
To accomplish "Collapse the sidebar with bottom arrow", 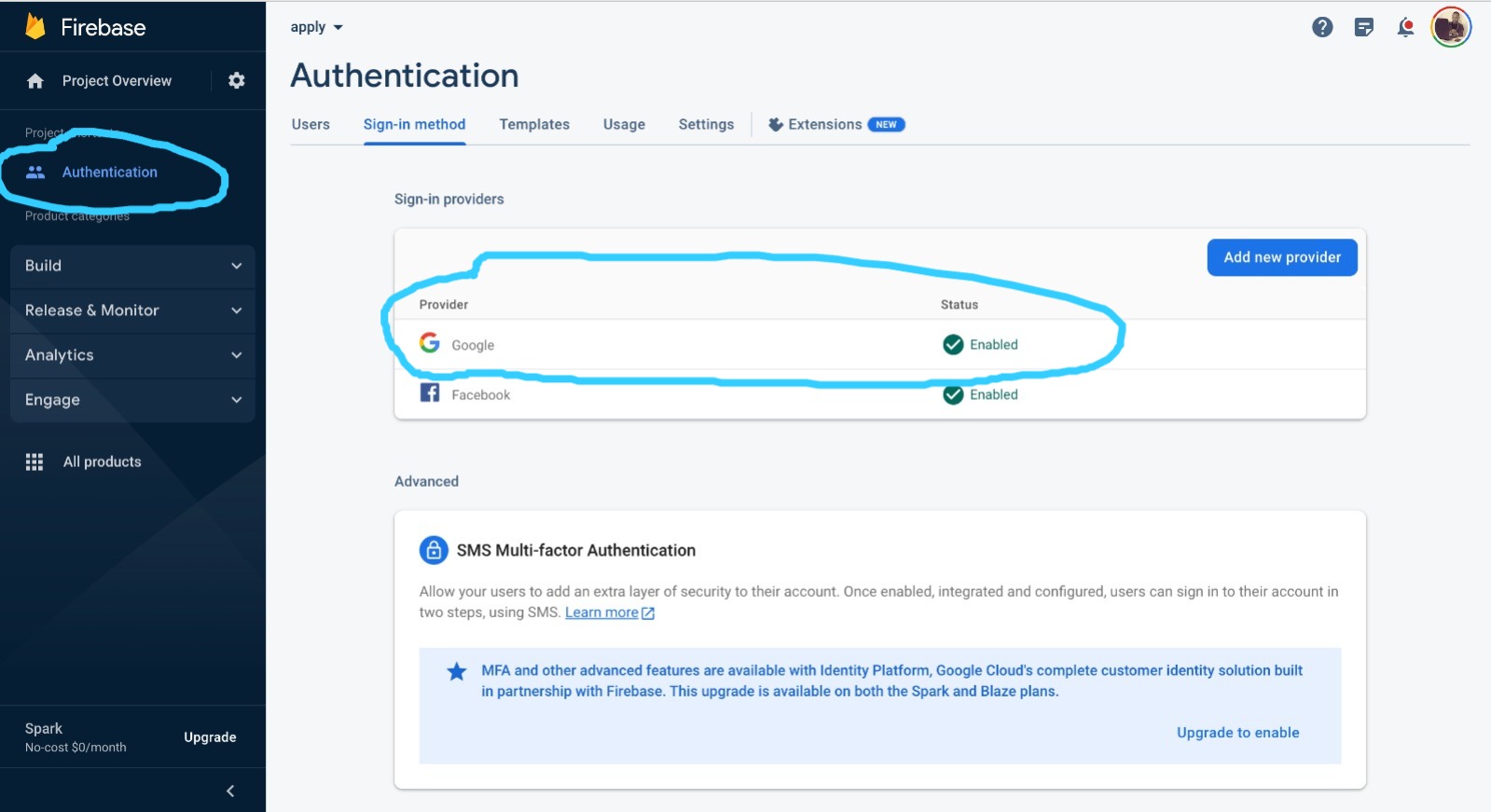I will (230, 791).
